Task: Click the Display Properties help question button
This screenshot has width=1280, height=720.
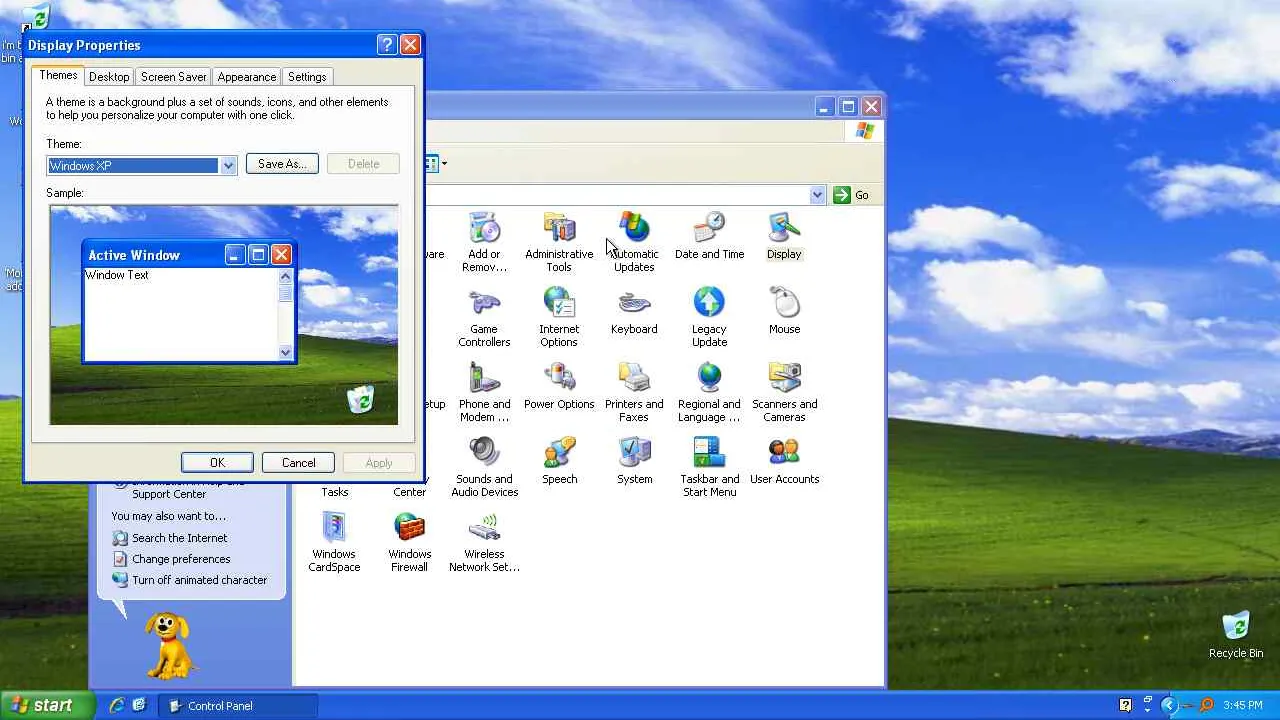Action: (387, 45)
